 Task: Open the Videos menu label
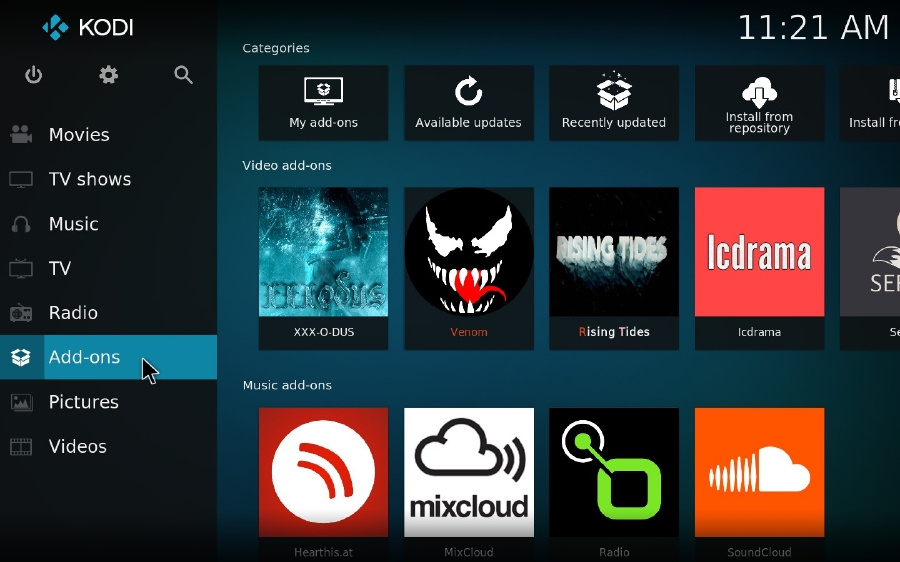click(x=78, y=447)
